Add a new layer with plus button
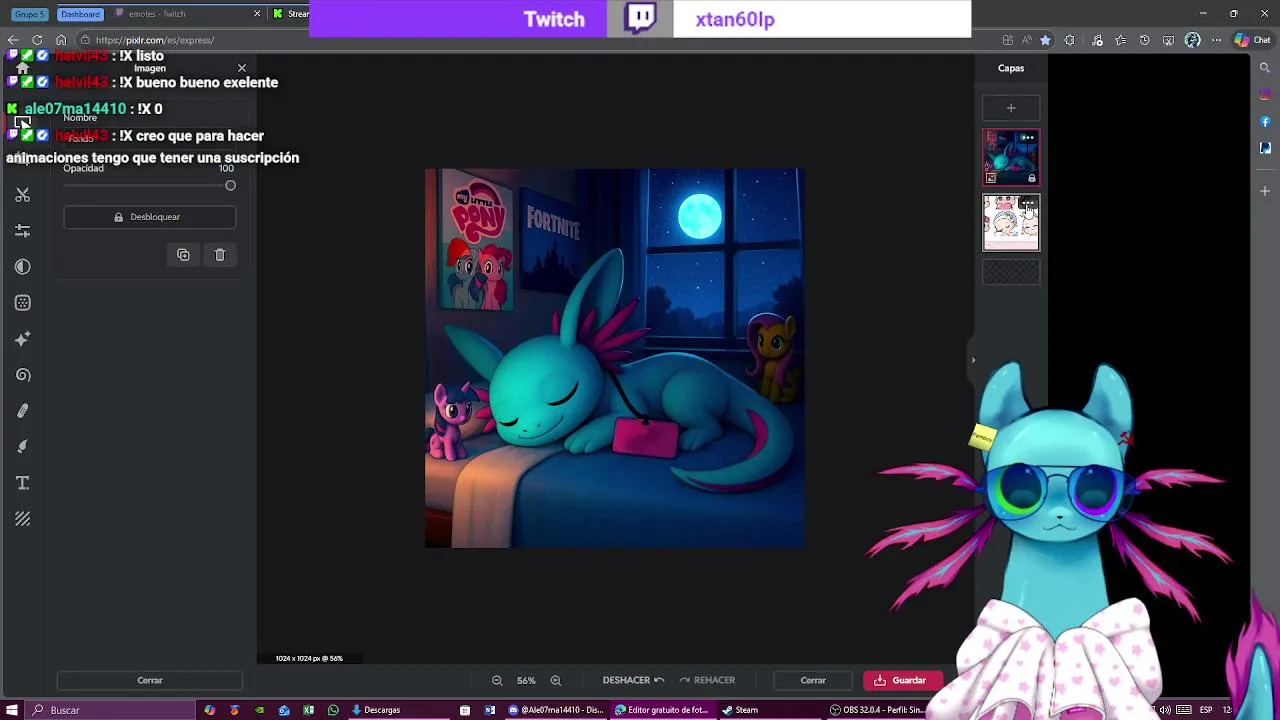 (x=1011, y=108)
